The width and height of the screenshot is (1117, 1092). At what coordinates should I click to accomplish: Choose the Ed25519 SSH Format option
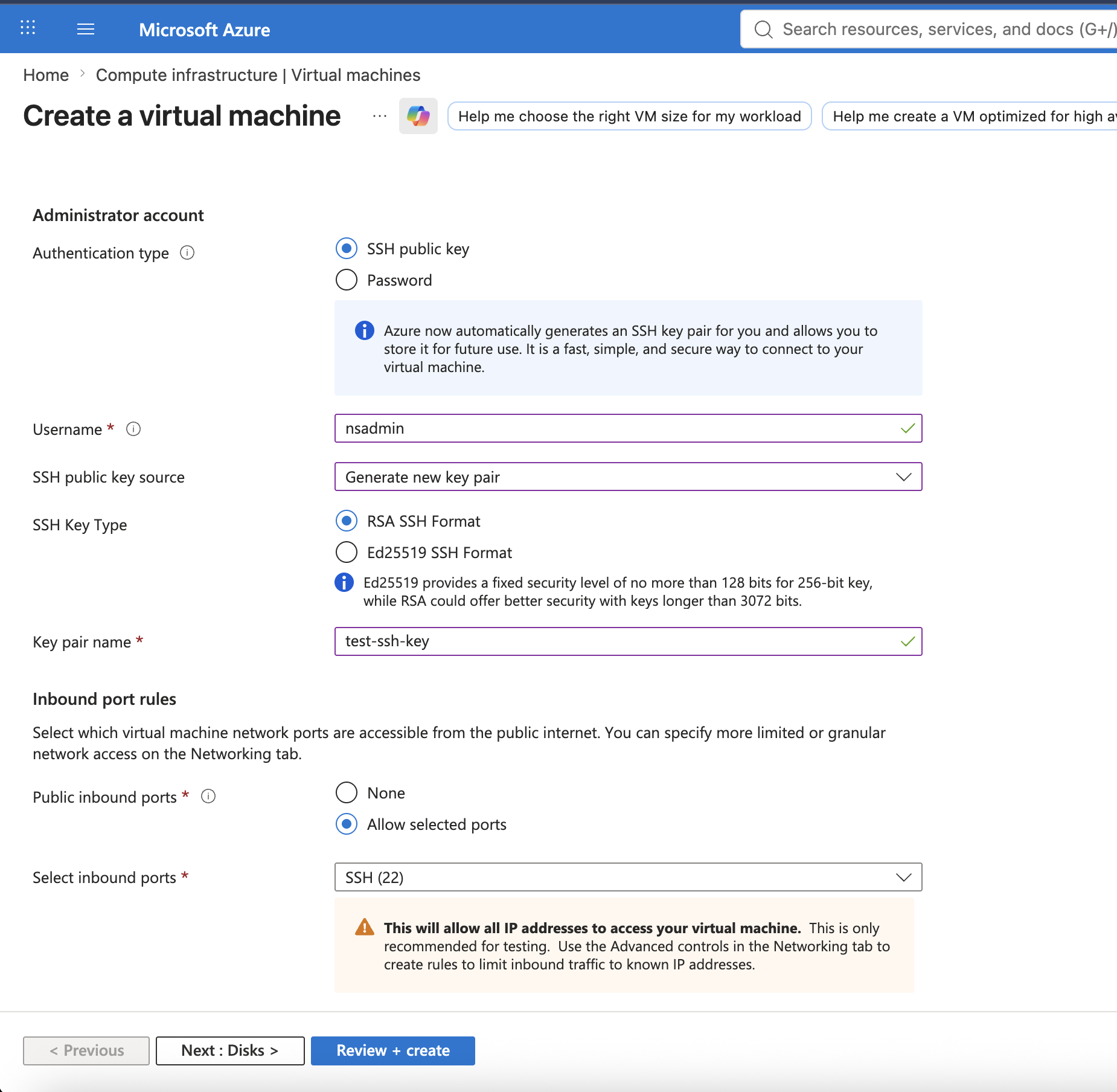pos(347,552)
